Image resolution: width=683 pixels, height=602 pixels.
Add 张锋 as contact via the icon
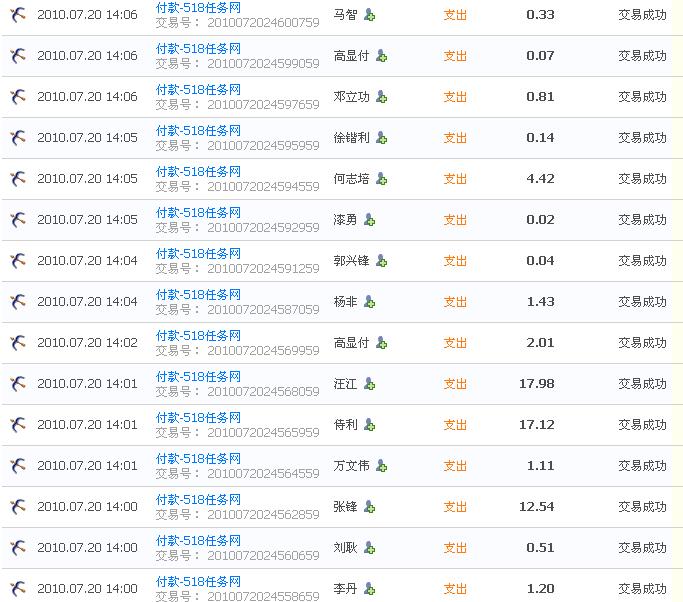pos(370,507)
